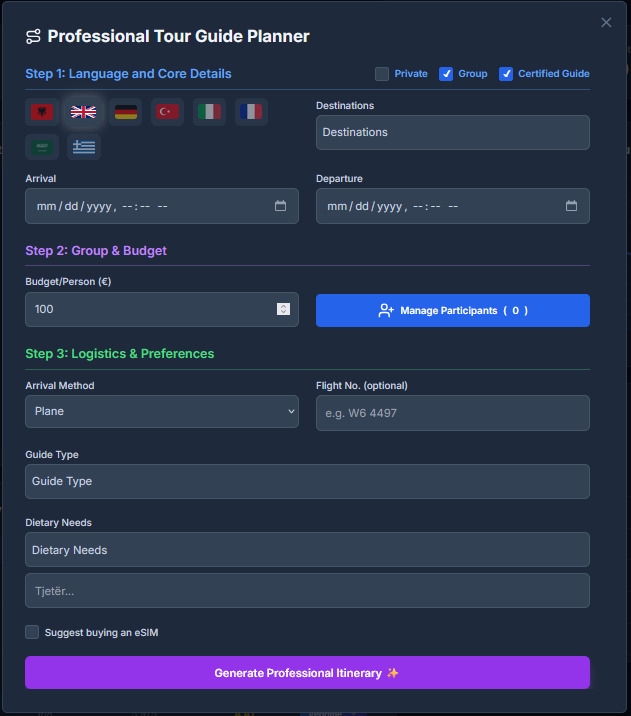
Task: Choose the Italian flag language
Action: tap(209, 112)
